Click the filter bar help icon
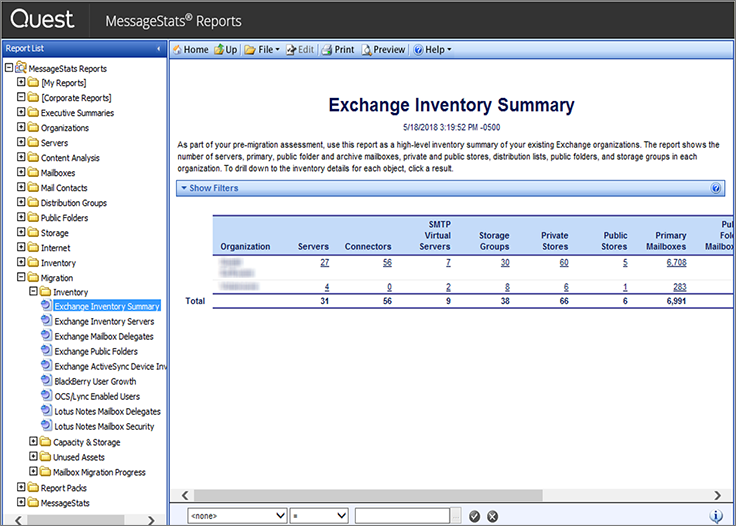 716,188
